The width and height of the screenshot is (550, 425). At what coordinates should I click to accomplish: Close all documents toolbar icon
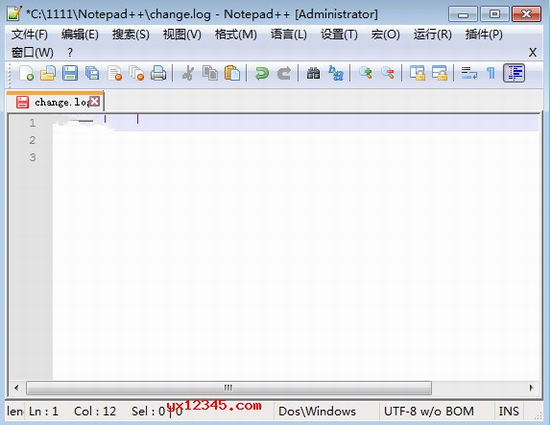(x=136, y=73)
